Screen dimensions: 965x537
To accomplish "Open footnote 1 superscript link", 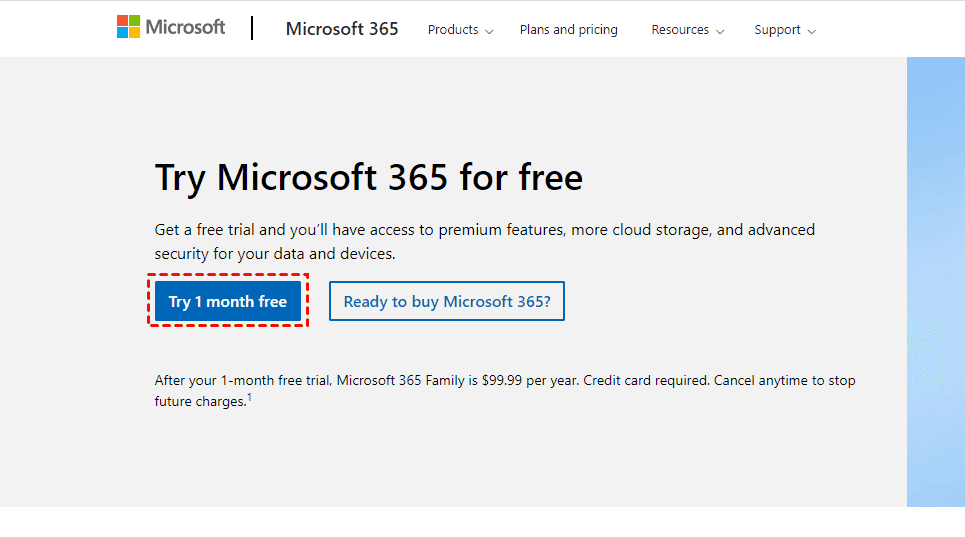I will click(249, 398).
